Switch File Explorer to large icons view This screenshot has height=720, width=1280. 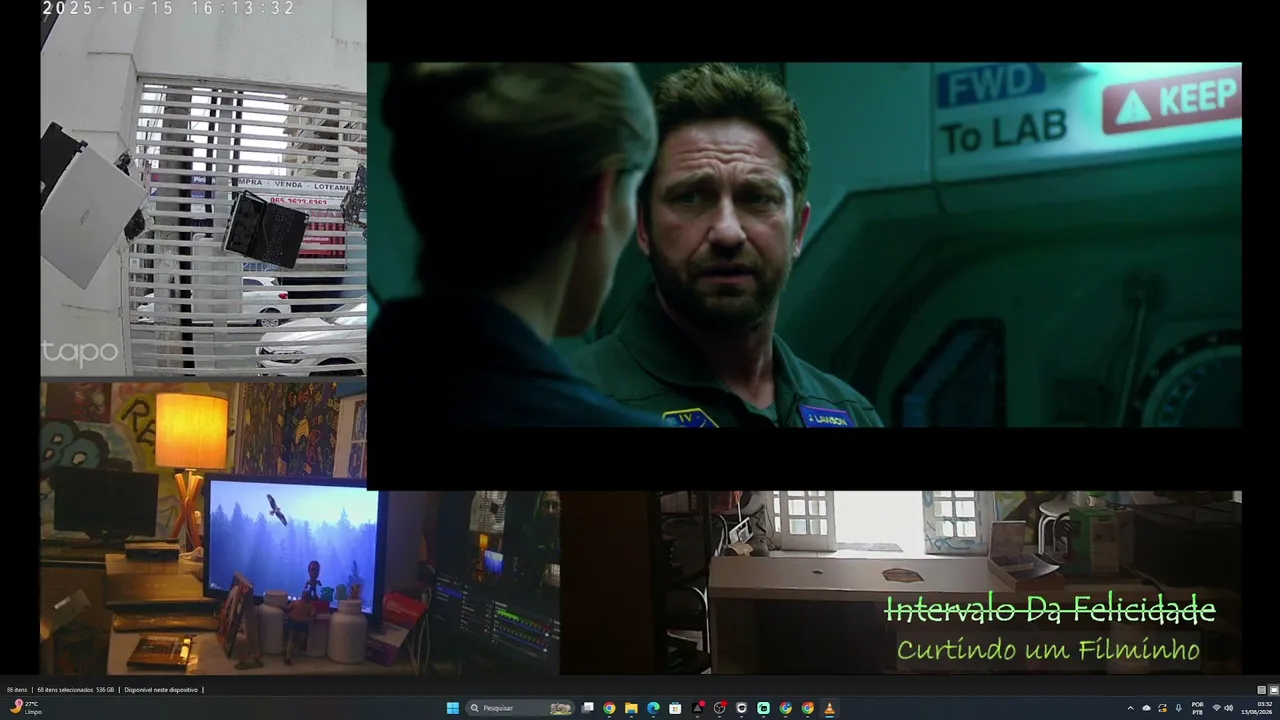(x=1274, y=690)
